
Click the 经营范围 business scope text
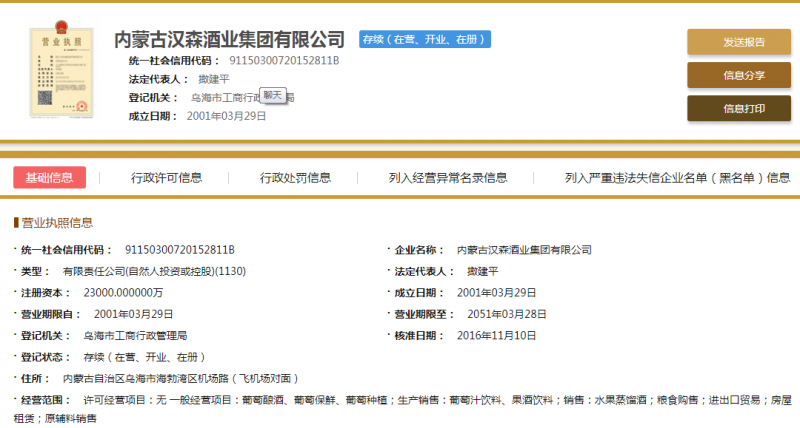coord(403,409)
